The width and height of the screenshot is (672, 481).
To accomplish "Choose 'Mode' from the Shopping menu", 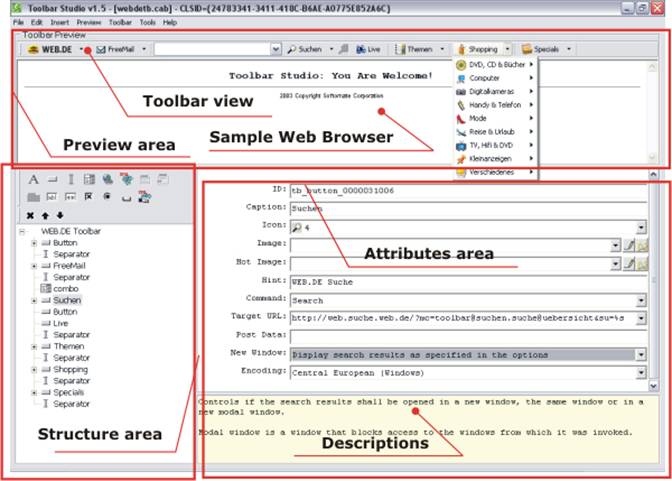I will tap(495, 118).
